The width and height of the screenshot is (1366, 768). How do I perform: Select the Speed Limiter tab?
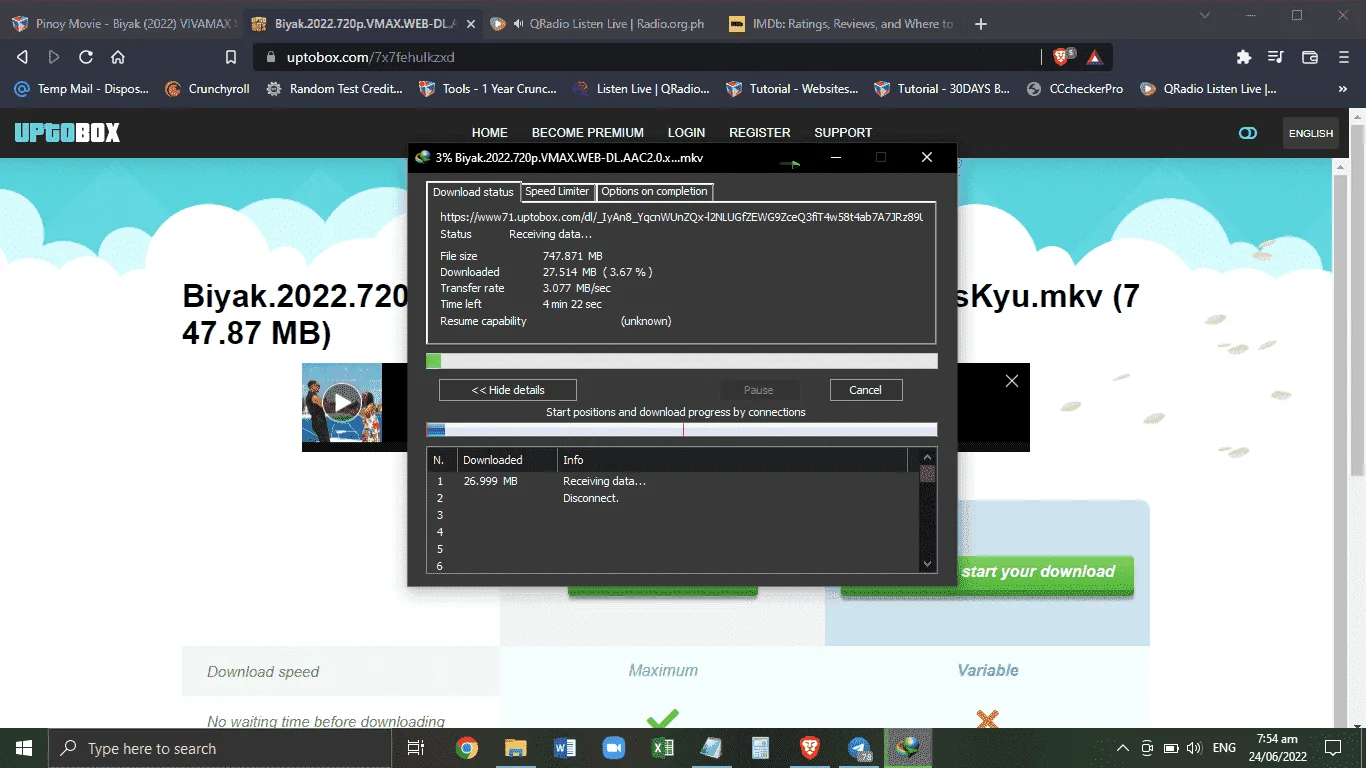pyautogui.click(x=557, y=191)
